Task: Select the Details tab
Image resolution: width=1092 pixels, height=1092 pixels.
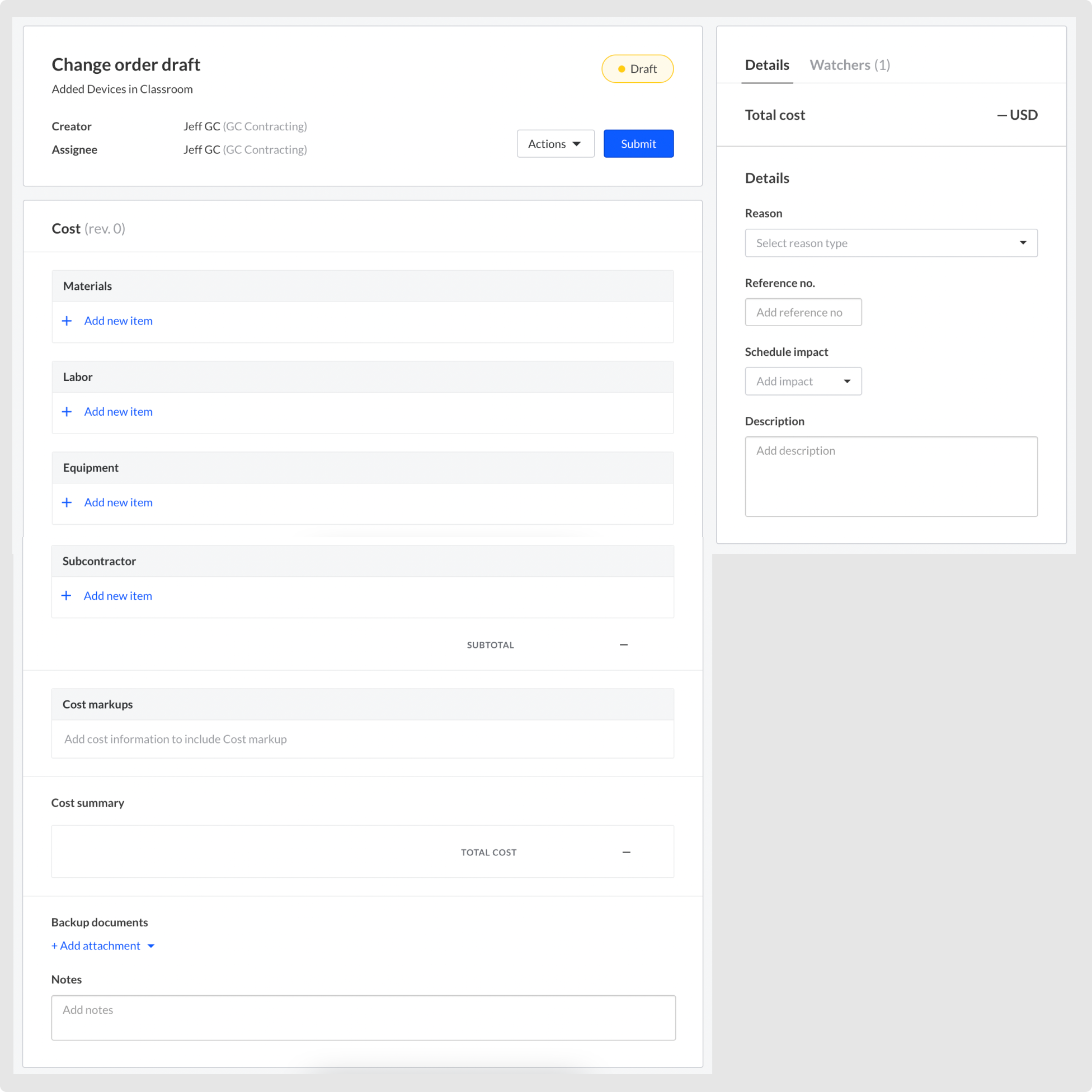Action: pyautogui.click(x=766, y=65)
